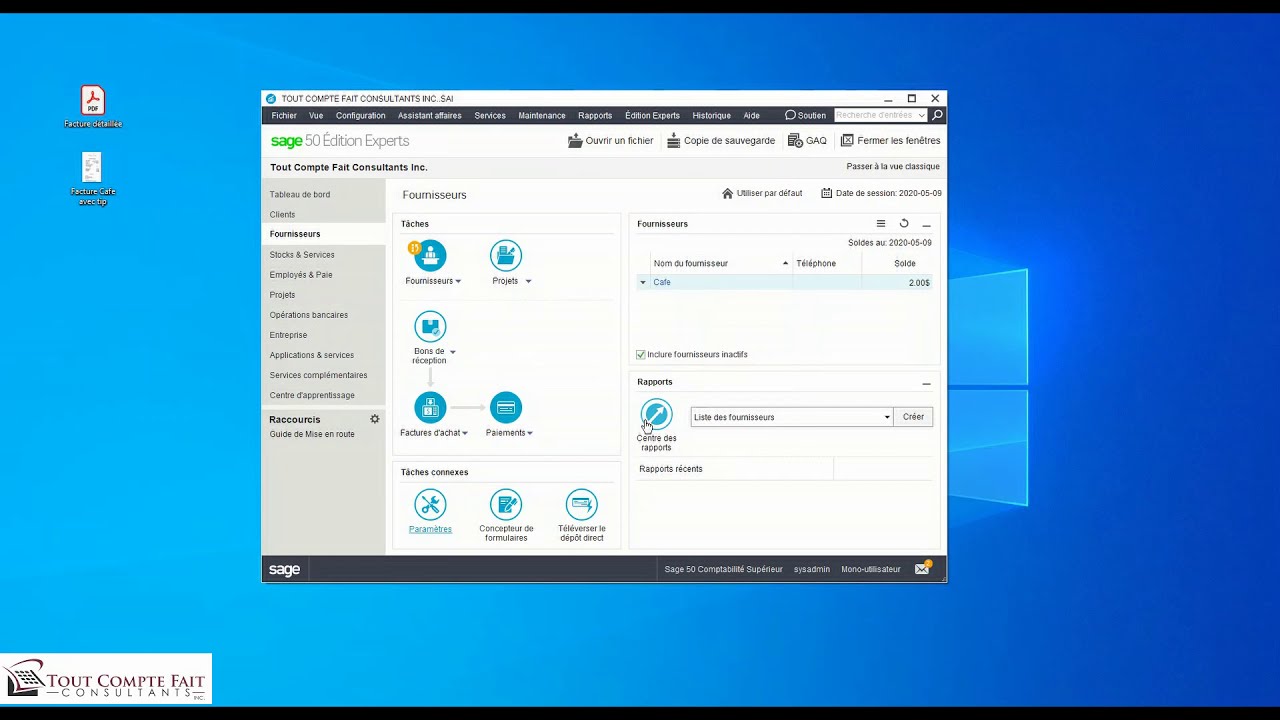Click the Cafe supplier name link
Viewport: 1280px width, 720px height.
(x=662, y=283)
